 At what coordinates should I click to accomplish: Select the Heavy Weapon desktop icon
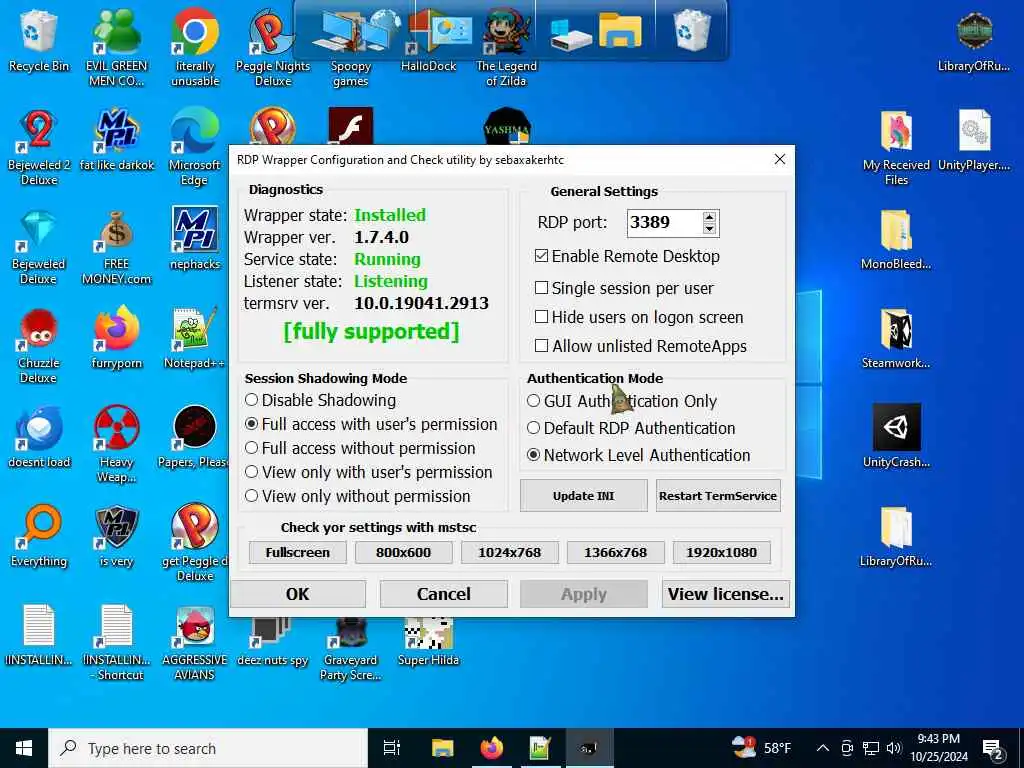116,444
